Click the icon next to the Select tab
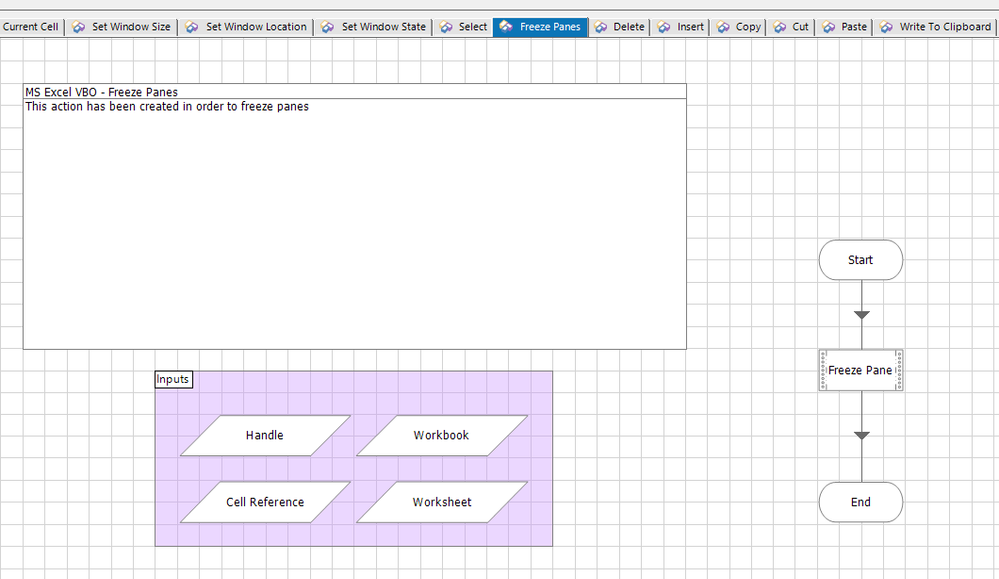Image resolution: width=999 pixels, height=579 pixels. coord(446,27)
